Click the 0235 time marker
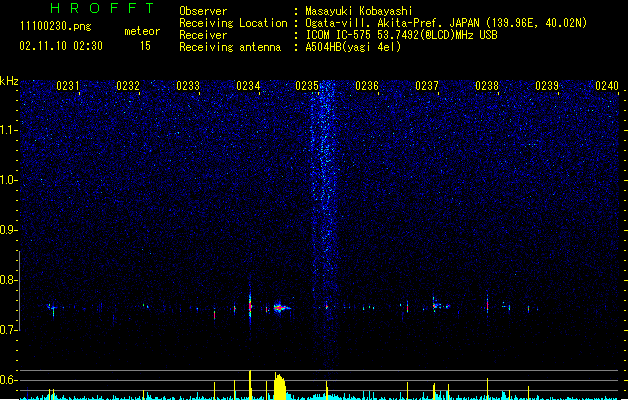Image resolution: width=629 pixels, height=400 pixels. (307, 86)
